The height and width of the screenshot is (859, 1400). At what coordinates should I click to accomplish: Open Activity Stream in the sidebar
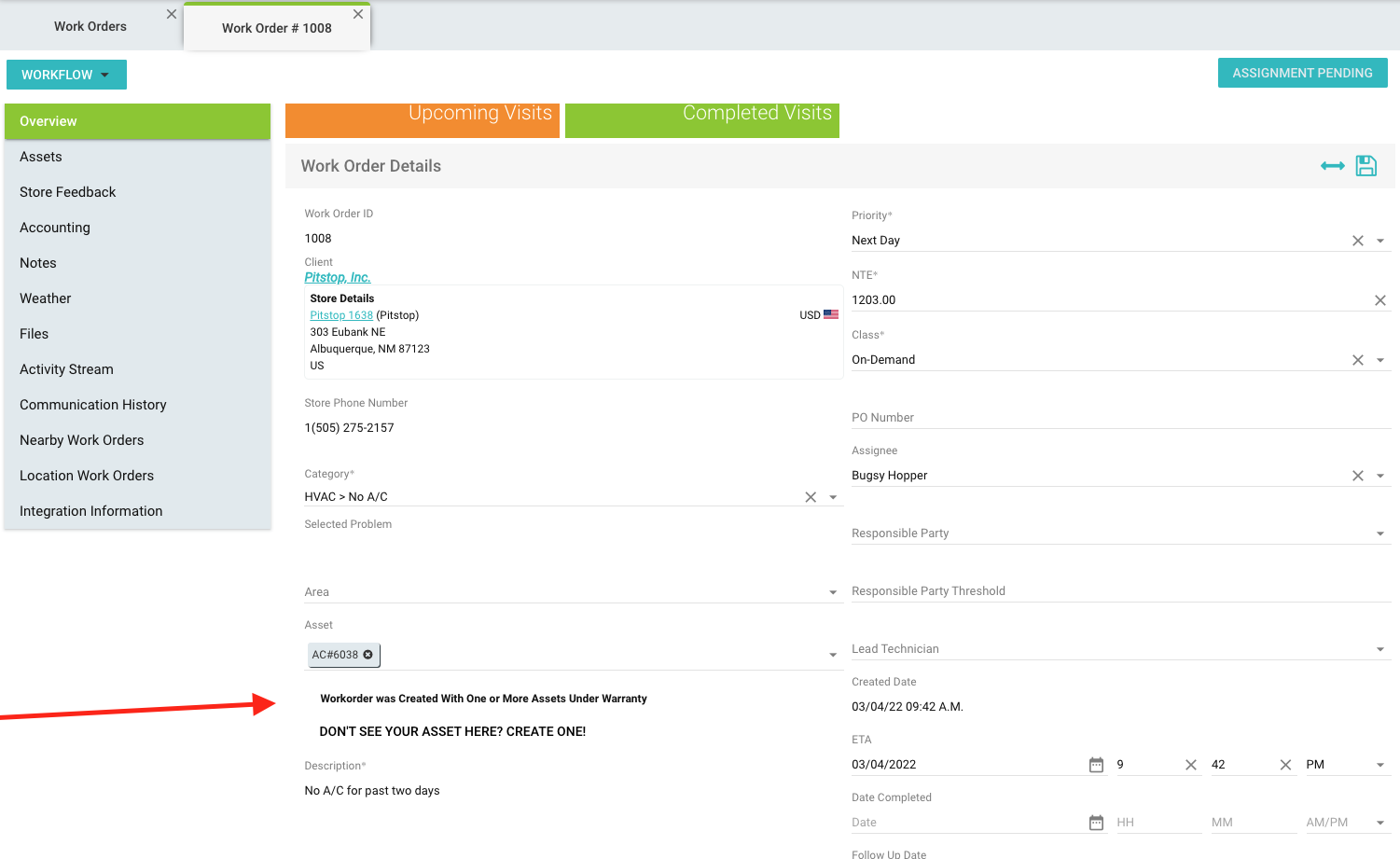pyautogui.click(x=66, y=369)
